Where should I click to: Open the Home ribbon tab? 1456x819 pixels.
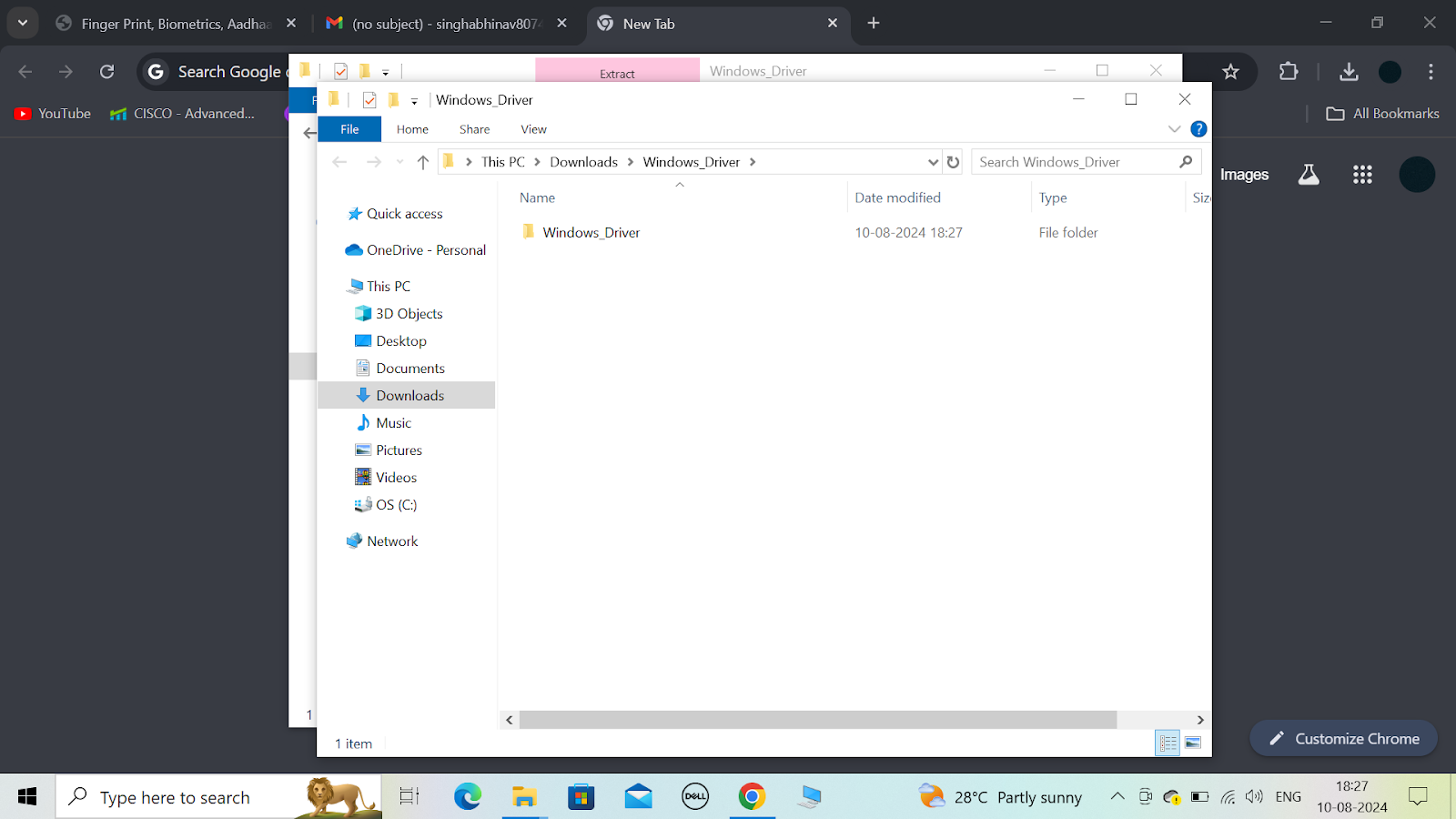pyautogui.click(x=412, y=129)
